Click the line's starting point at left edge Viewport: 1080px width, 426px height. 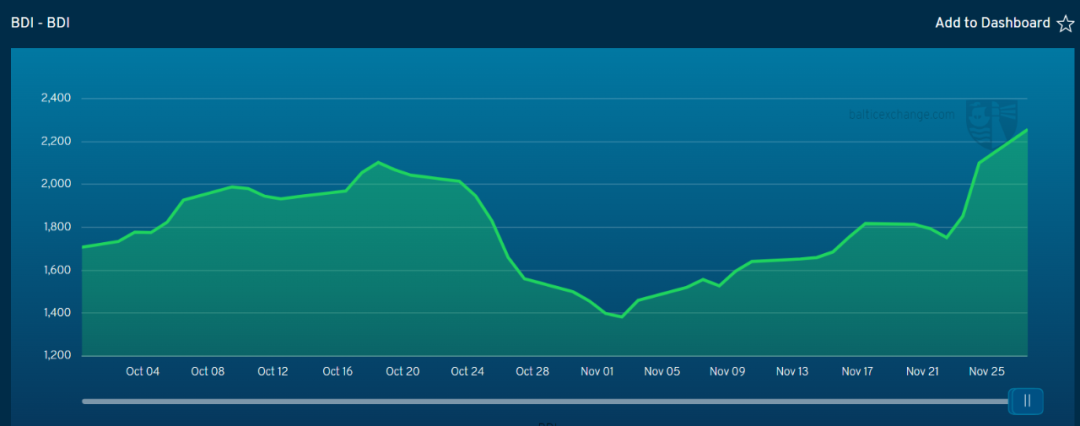(x=83, y=246)
